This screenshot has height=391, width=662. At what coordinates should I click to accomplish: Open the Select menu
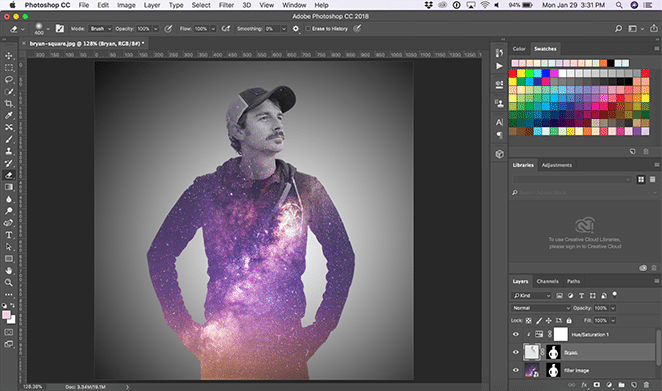pos(201,5)
